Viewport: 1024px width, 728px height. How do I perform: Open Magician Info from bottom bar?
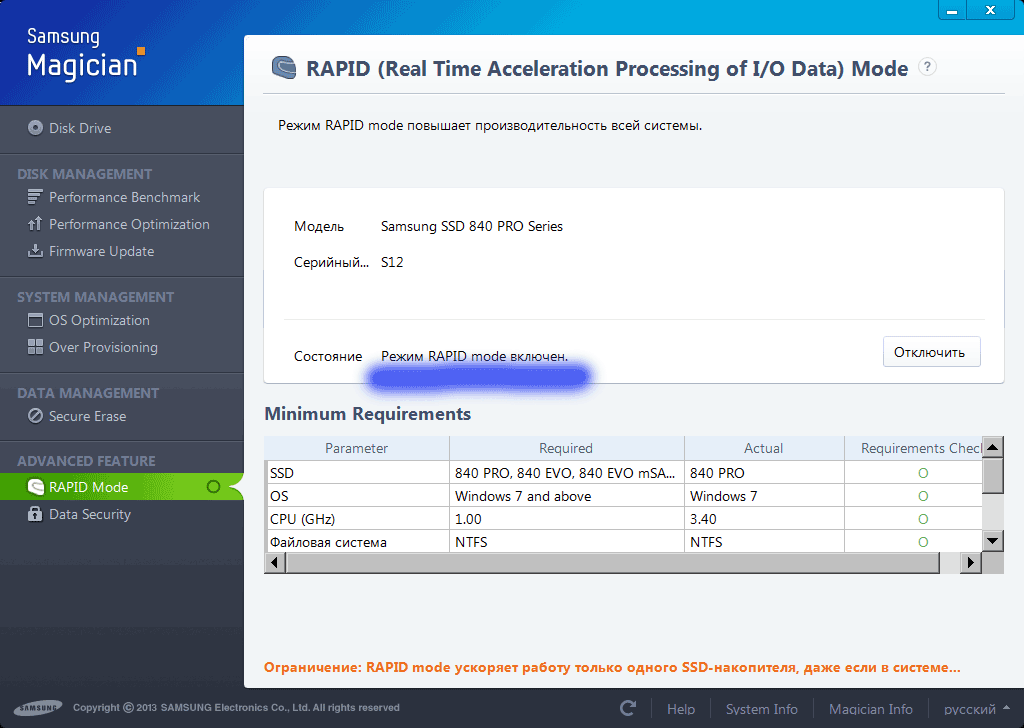coord(870,709)
